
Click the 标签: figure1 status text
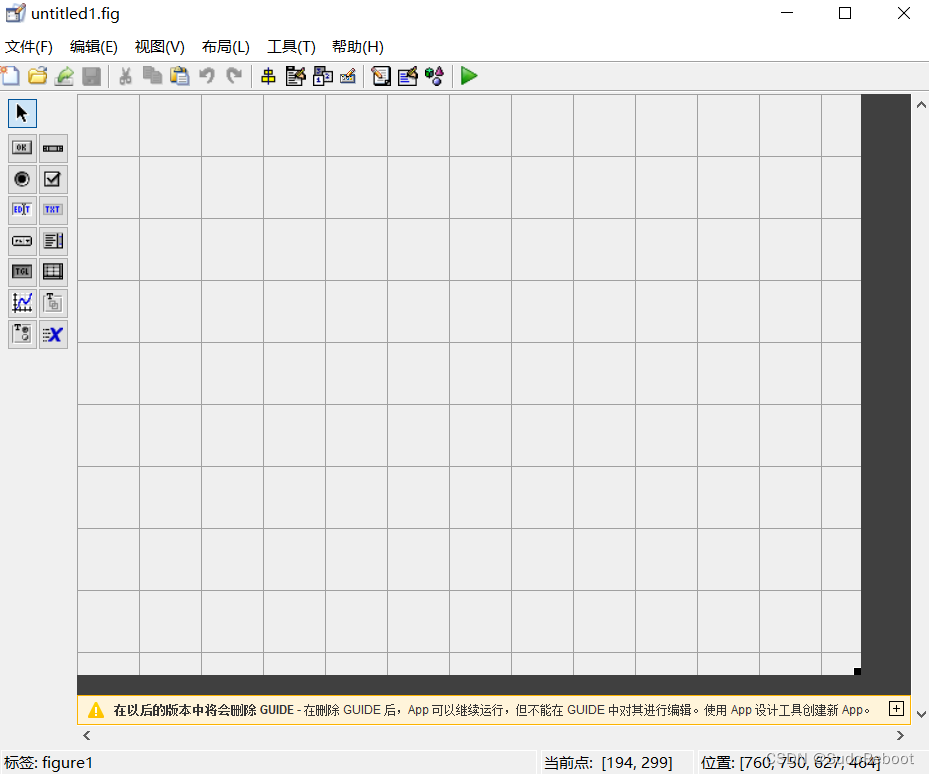tap(49, 763)
